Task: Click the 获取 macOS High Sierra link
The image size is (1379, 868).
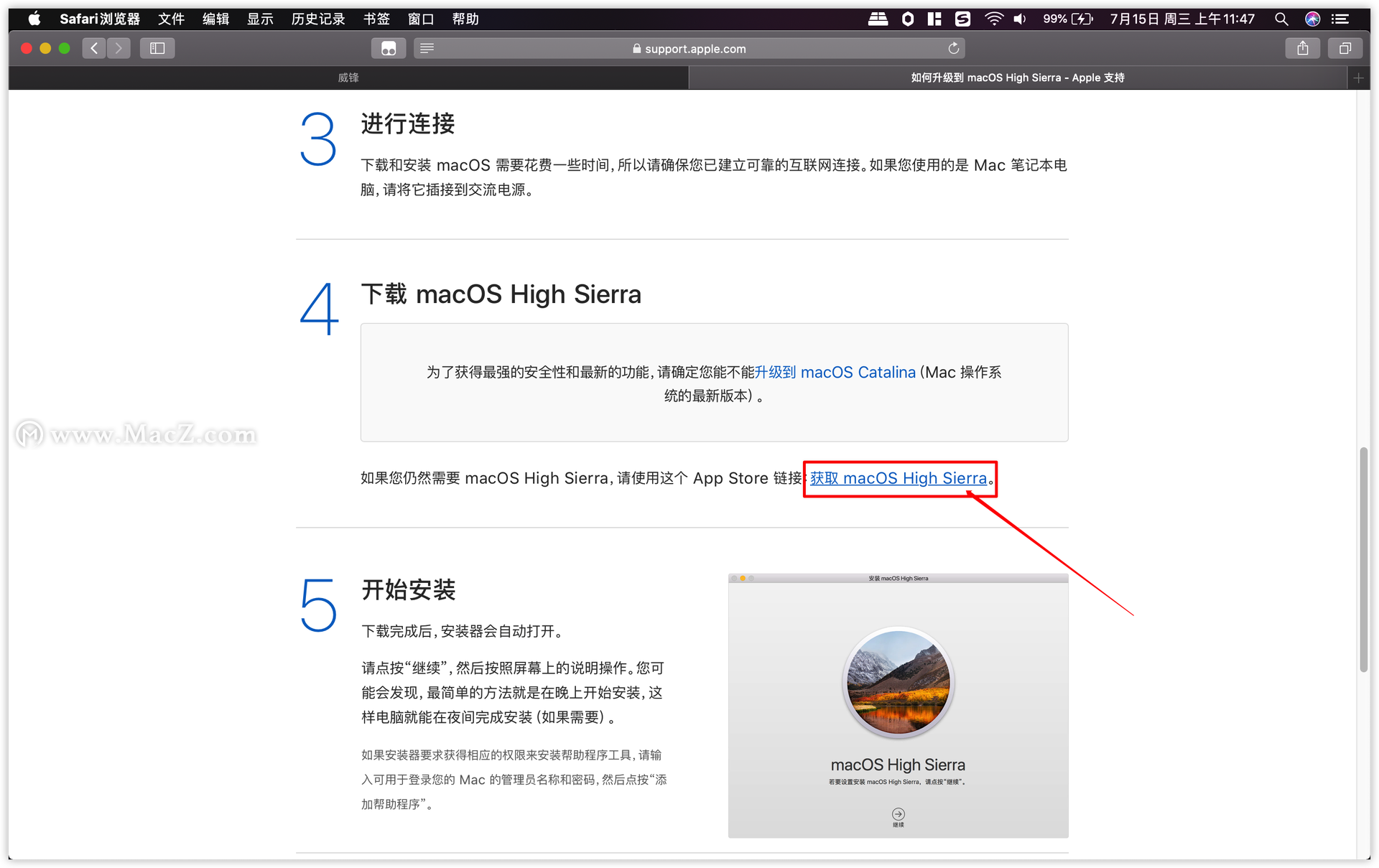Action: [x=899, y=478]
